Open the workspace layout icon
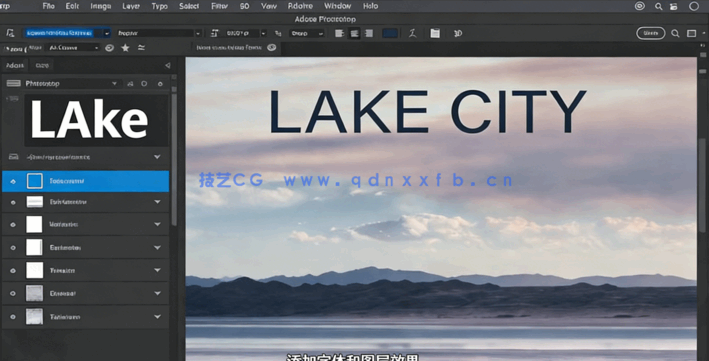The height and width of the screenshot is (361, 709). [691, 33]
